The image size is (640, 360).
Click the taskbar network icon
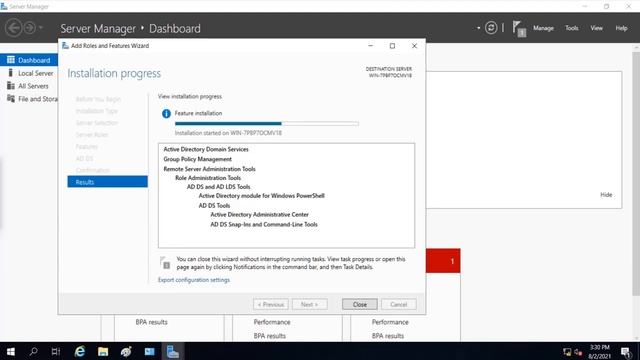567,351
